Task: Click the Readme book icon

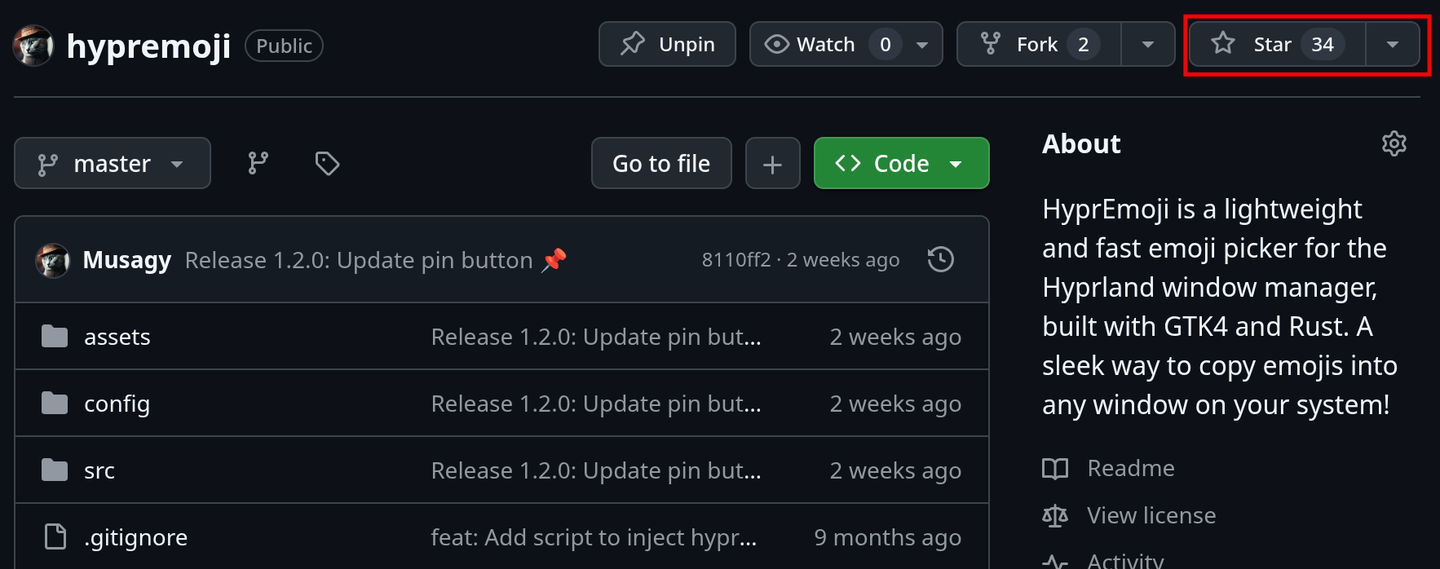Action: (x=1055, y=468)
